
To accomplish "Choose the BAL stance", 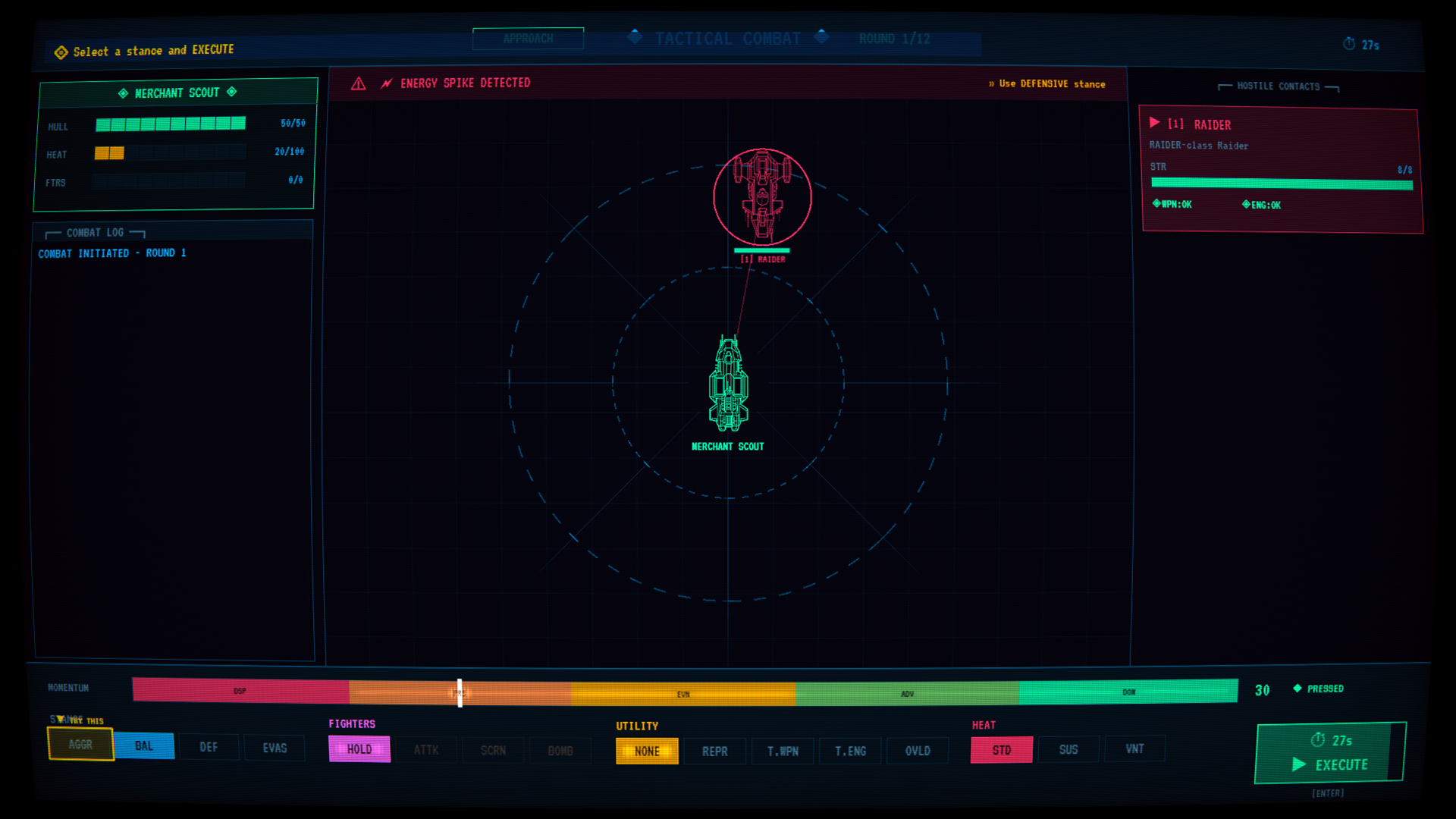I will 144,746.
